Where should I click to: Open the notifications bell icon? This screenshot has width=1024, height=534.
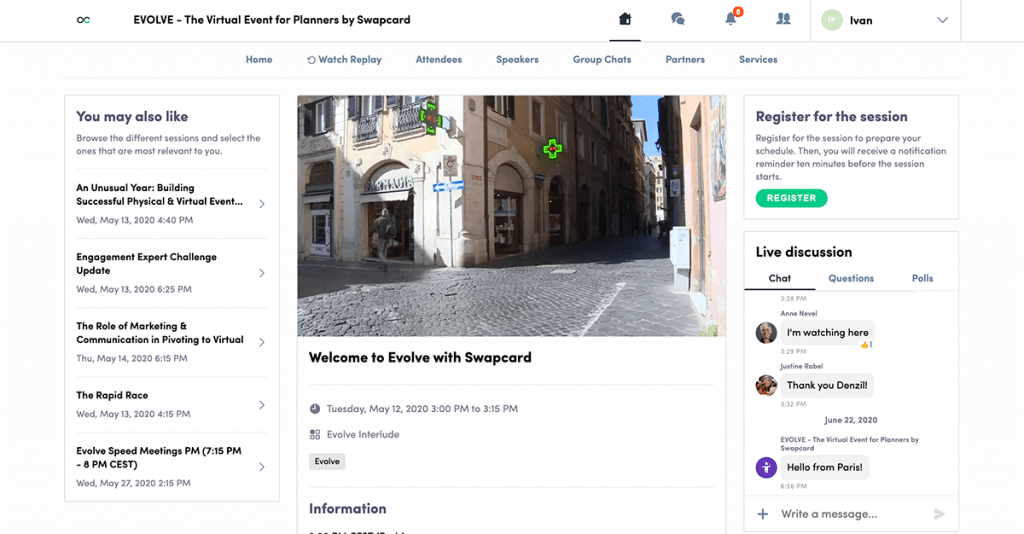[x=731, y=18]
